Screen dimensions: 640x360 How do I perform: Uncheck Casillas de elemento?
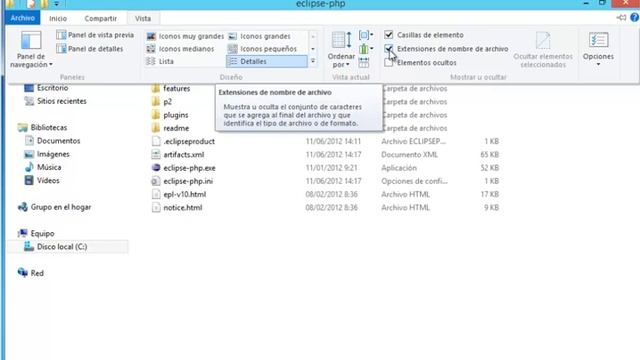[389, 35]
